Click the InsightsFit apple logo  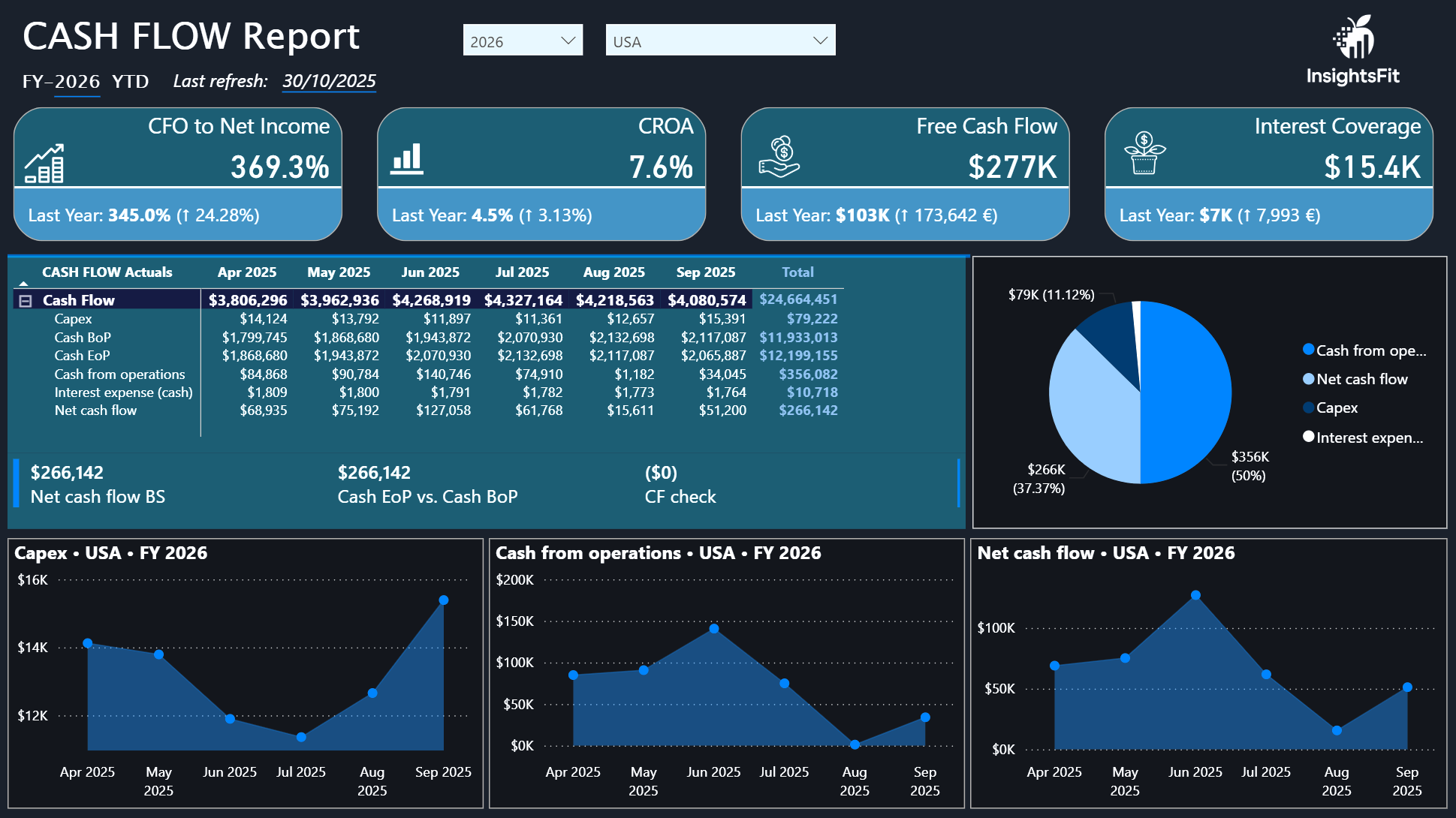1353,38
